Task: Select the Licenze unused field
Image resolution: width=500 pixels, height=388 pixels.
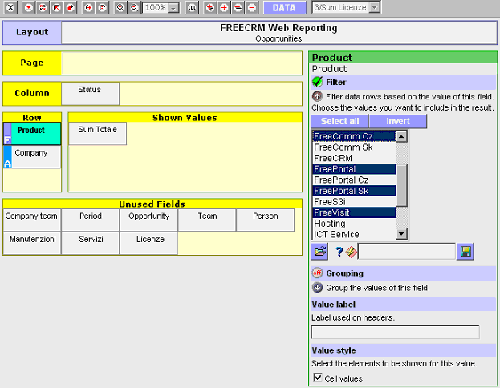Action: tap(149, 243)
